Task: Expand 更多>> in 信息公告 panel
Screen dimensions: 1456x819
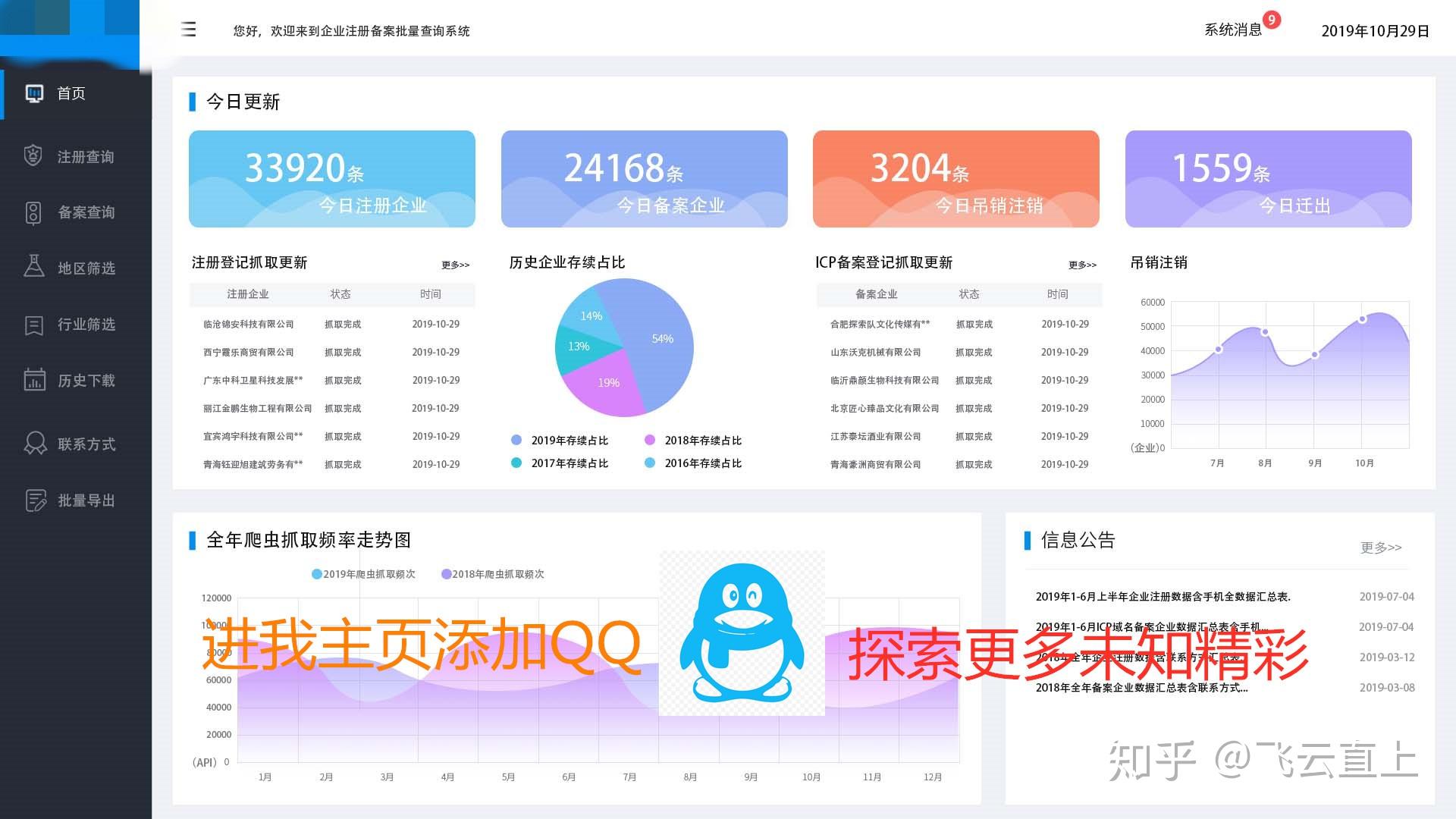Action: coord(1380,547)
